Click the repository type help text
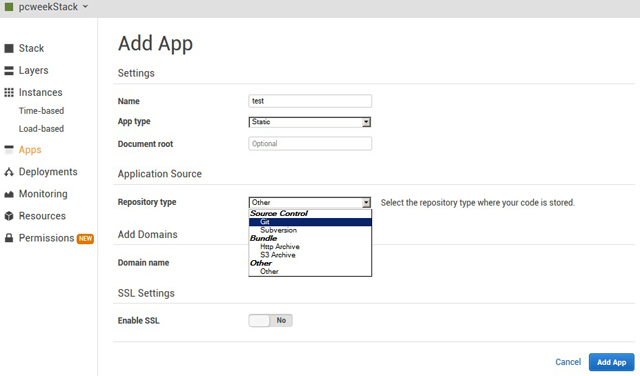The image size is (640, 376). click(x=478, y=202)
